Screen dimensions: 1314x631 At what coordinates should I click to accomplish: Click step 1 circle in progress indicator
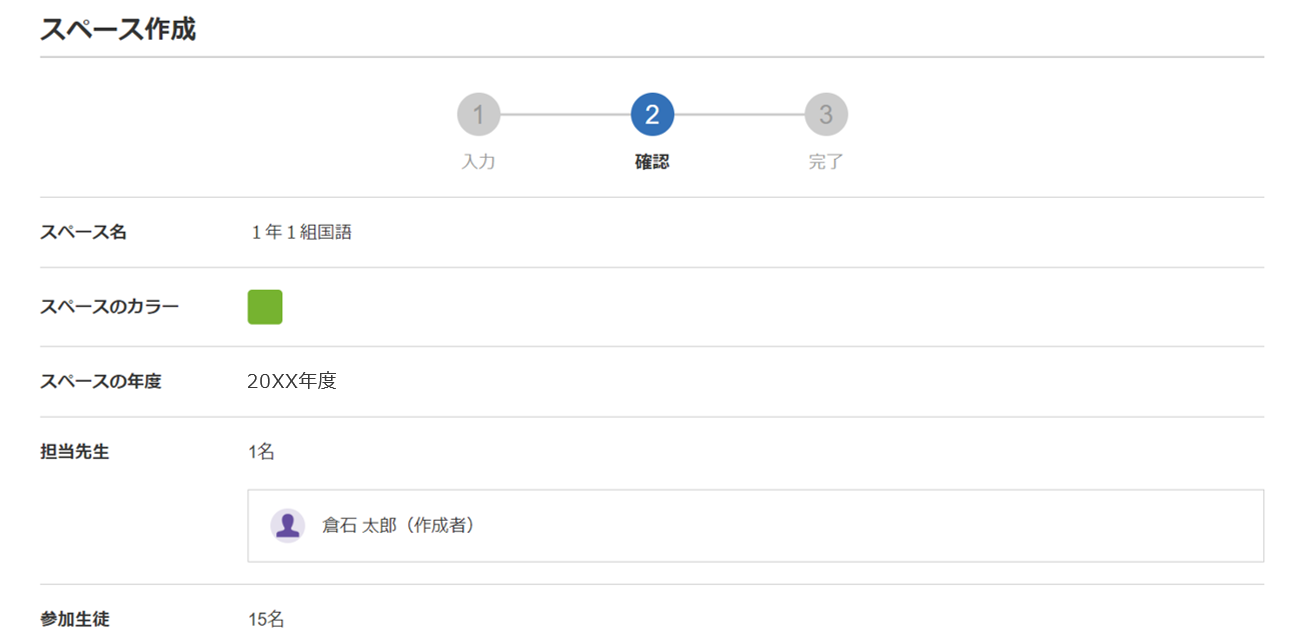coord(478,115)
